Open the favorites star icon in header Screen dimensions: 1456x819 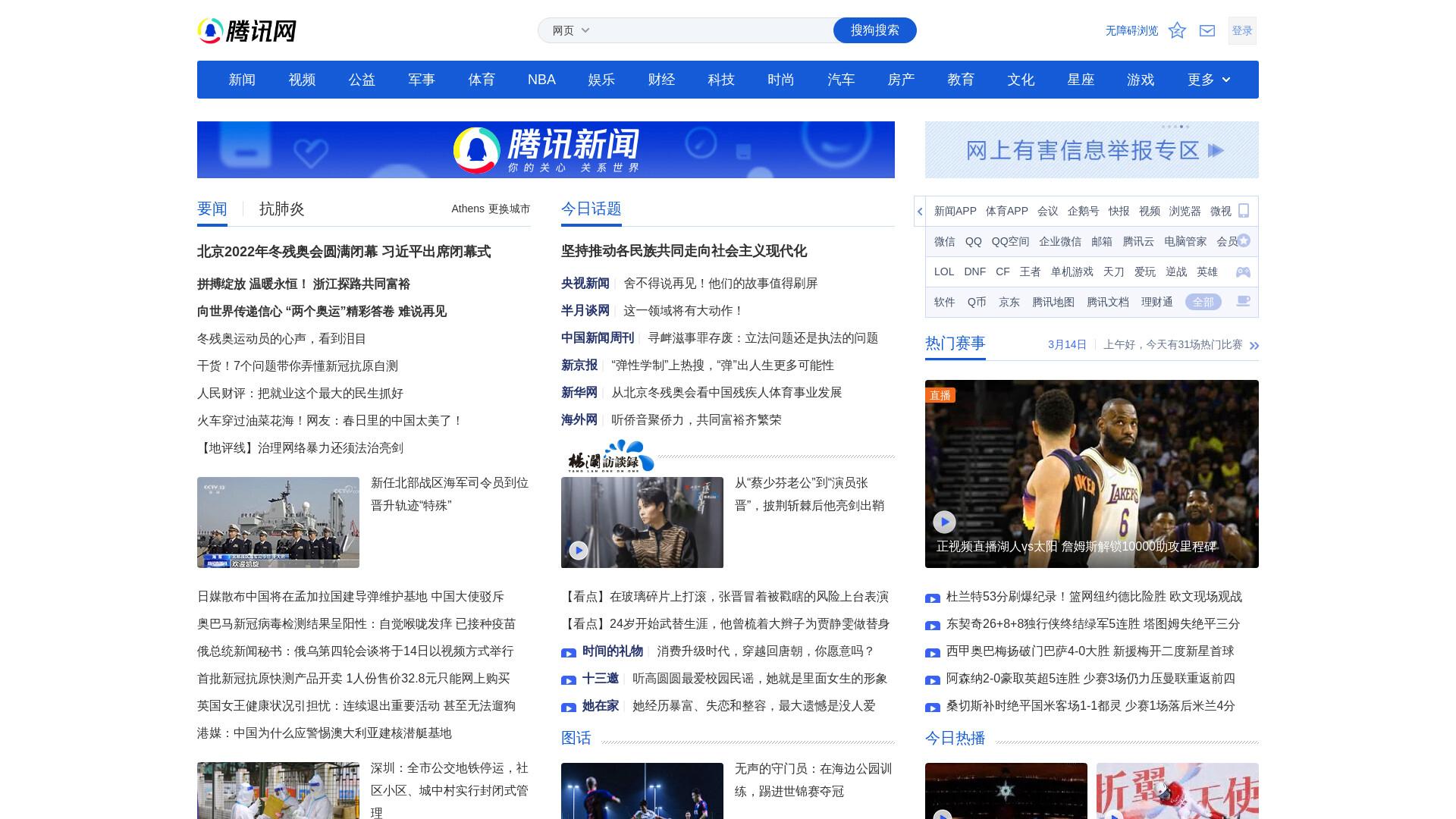[x=1177, y=30]
